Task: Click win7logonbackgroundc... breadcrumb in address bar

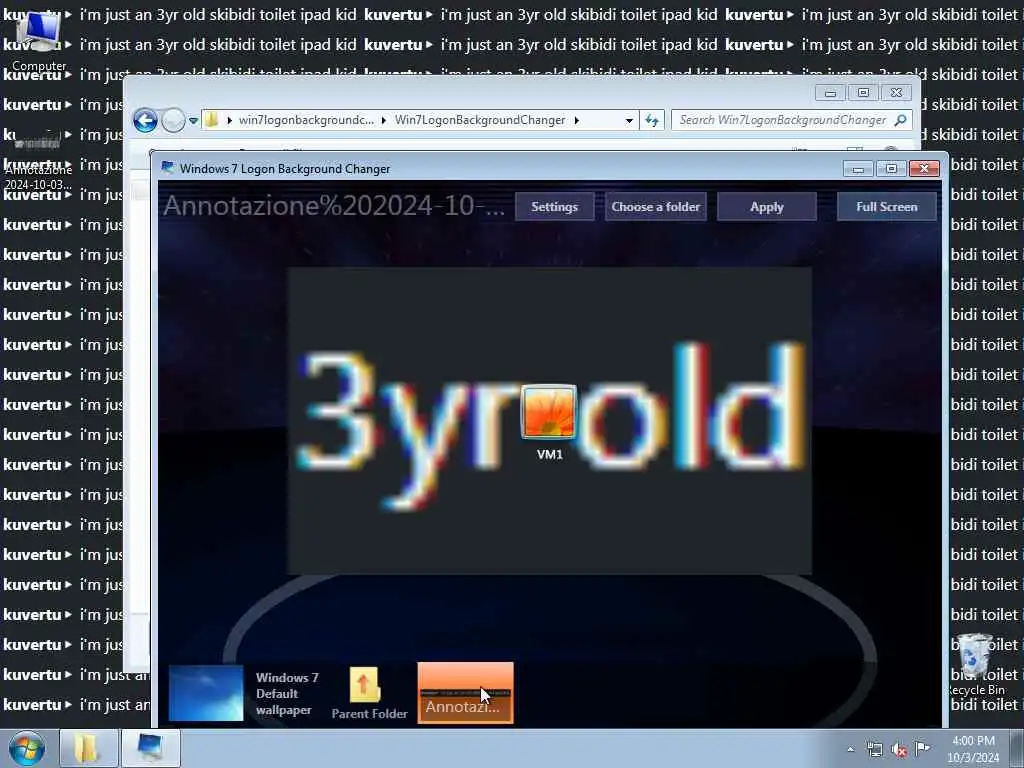Action: [306, 120]
